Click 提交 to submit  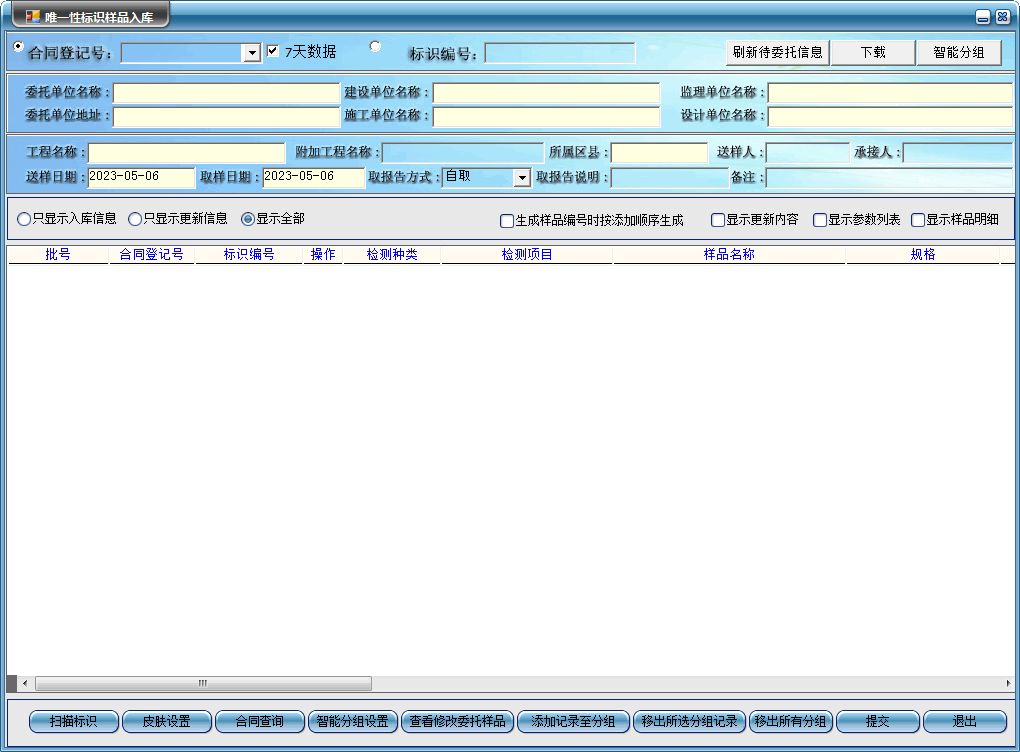point(877,721)
